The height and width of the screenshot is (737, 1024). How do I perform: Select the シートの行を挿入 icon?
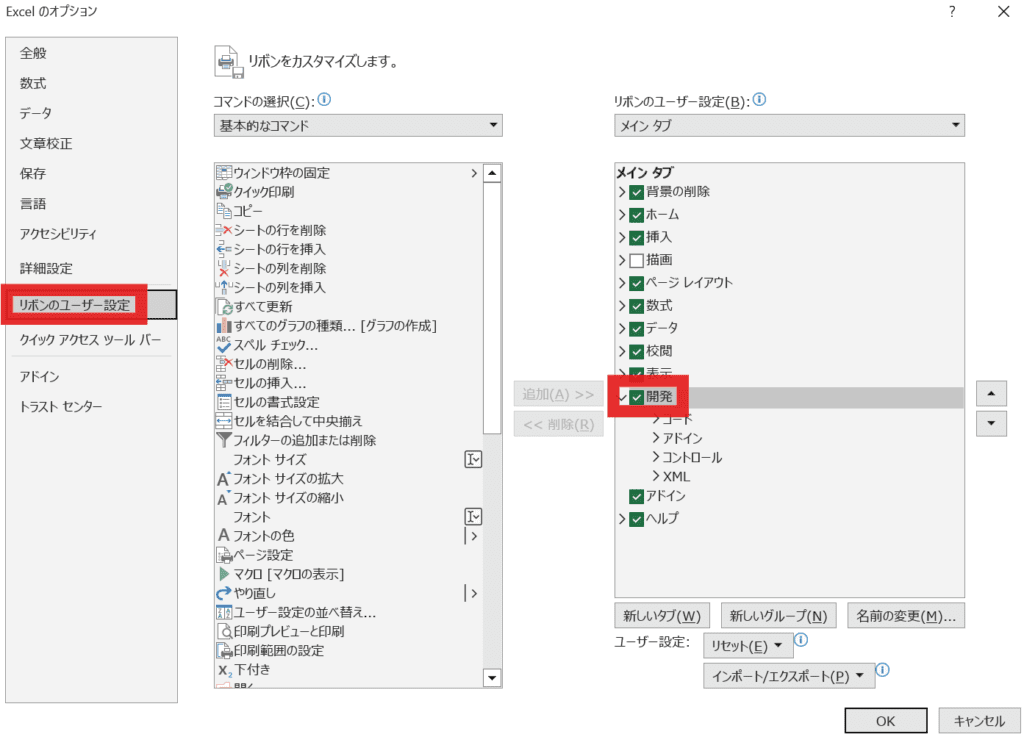coord(224,249)
